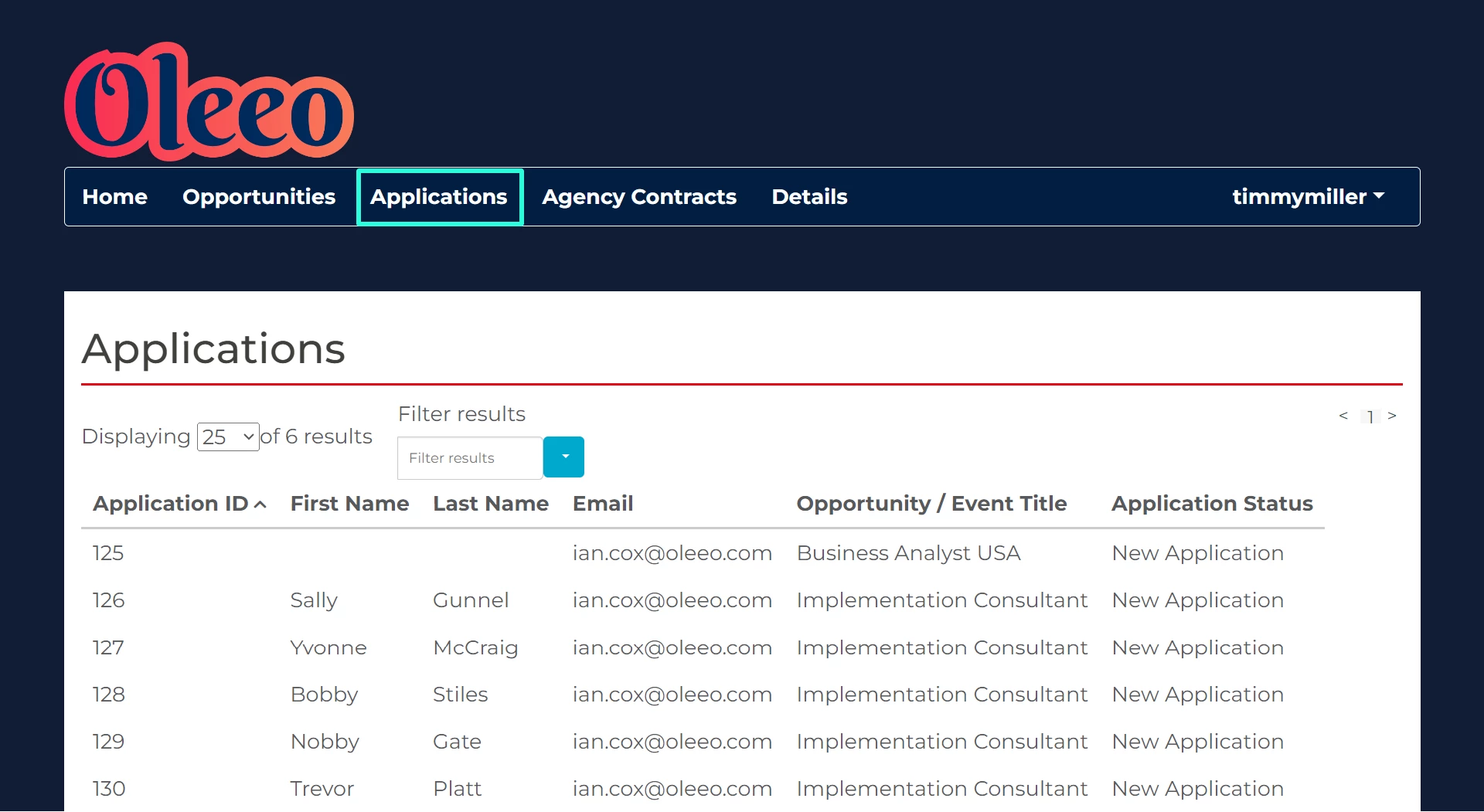Click into the Filter results field
The height and width of the screenshot is (812, 1484).
469,458
